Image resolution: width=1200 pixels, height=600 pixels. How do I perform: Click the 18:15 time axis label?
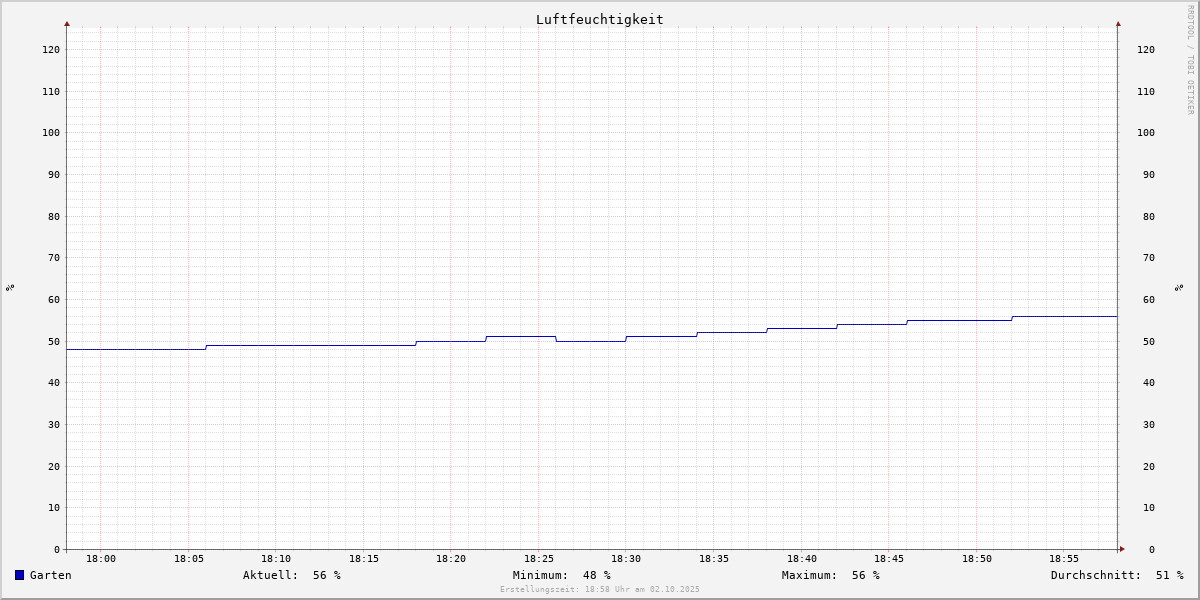pos(364,559)
